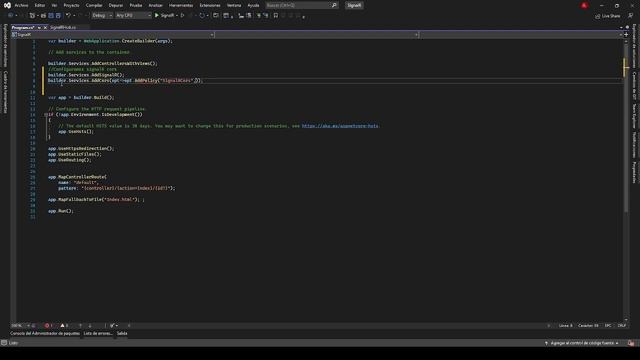The height and width of the screenshot is (360, 640).
Task: Click the error count indicator
Action: tap(49, 326)
